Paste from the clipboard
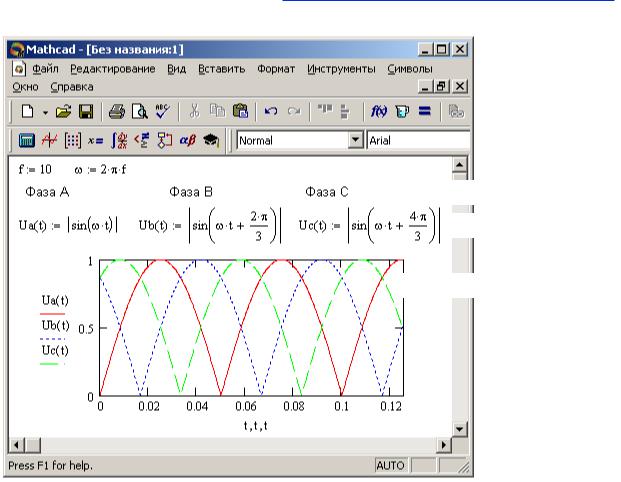This screenshot has width=621, height=482. [x=240, y=111]
